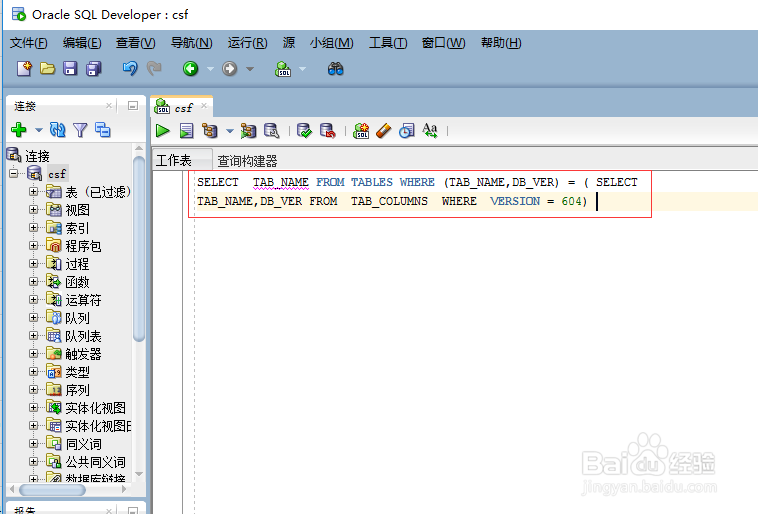Click the SQL Tuning Advisor icon
758x514 pixels.
click(271, 131)
